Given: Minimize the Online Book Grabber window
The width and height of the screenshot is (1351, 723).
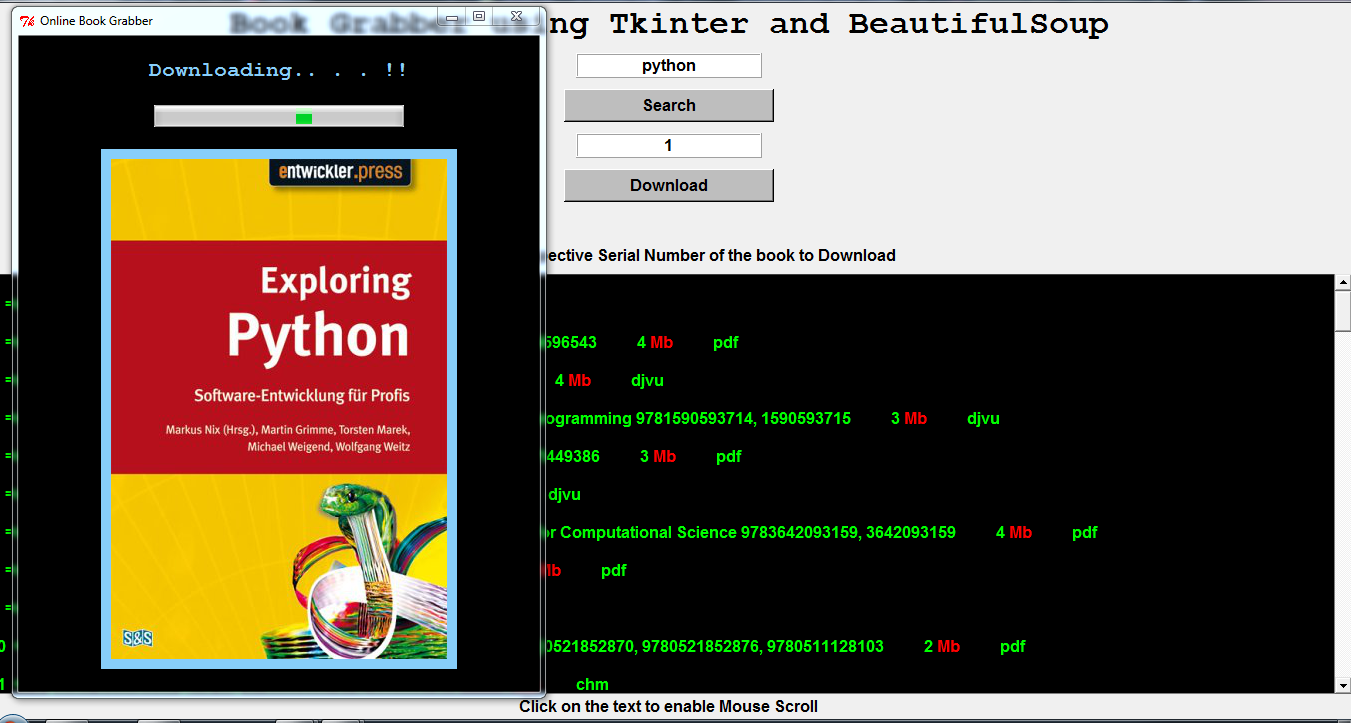Looking at the screenshot, I should tap(452, 17).
